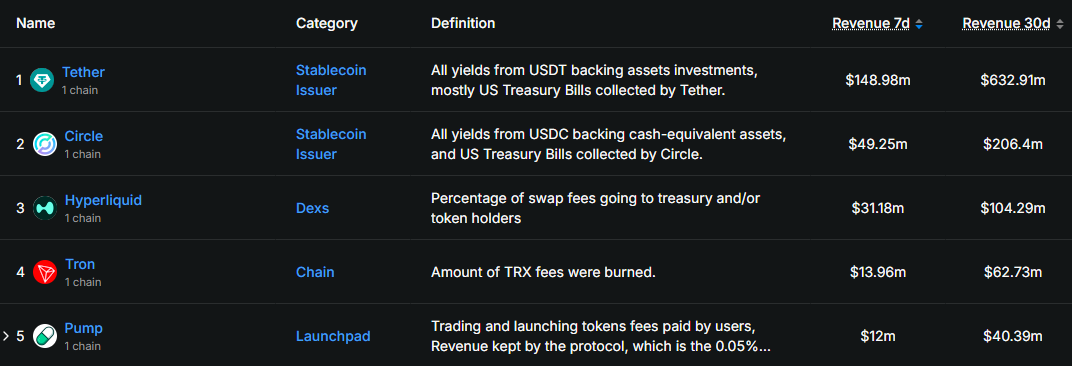Open the Tether protocol link
The width and height of the screenshot is (1072, 366).
[x=83, y=72]
